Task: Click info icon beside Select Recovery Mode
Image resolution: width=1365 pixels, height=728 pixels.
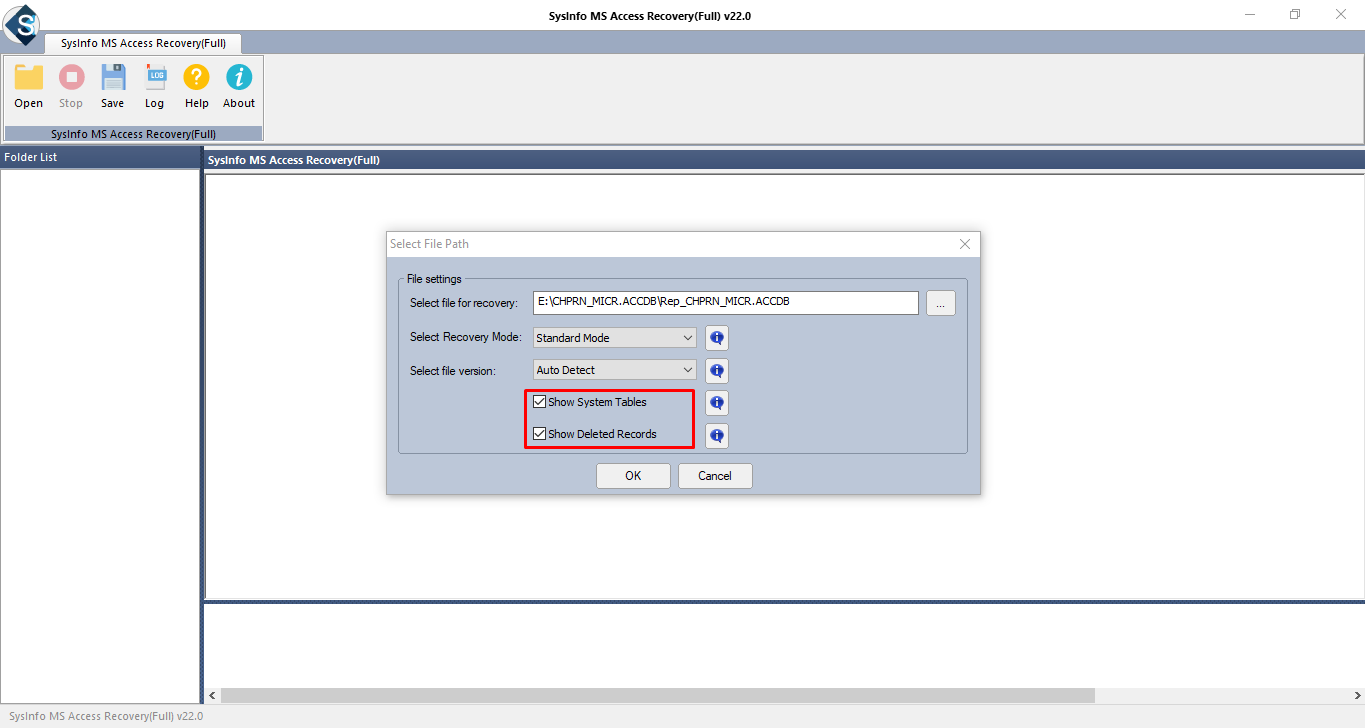Action: pyautogui.click(x=716, y=338)
